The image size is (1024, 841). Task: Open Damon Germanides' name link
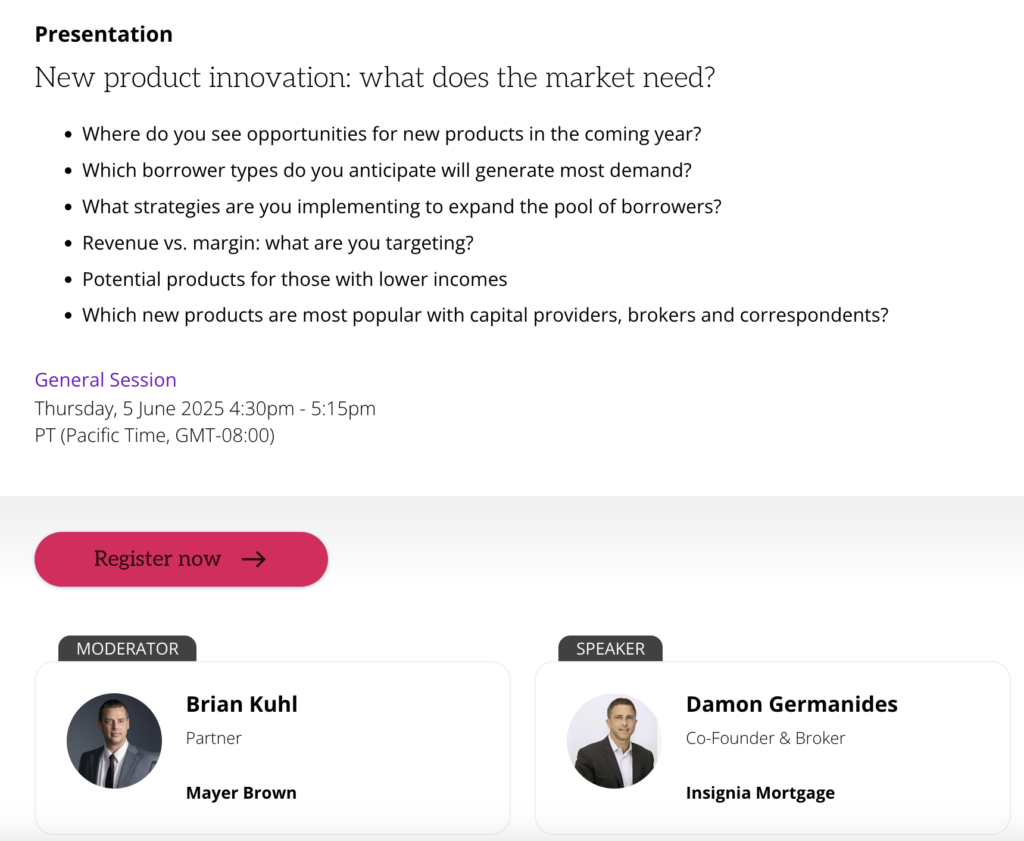pyautogui.click(x=792, y=705)
